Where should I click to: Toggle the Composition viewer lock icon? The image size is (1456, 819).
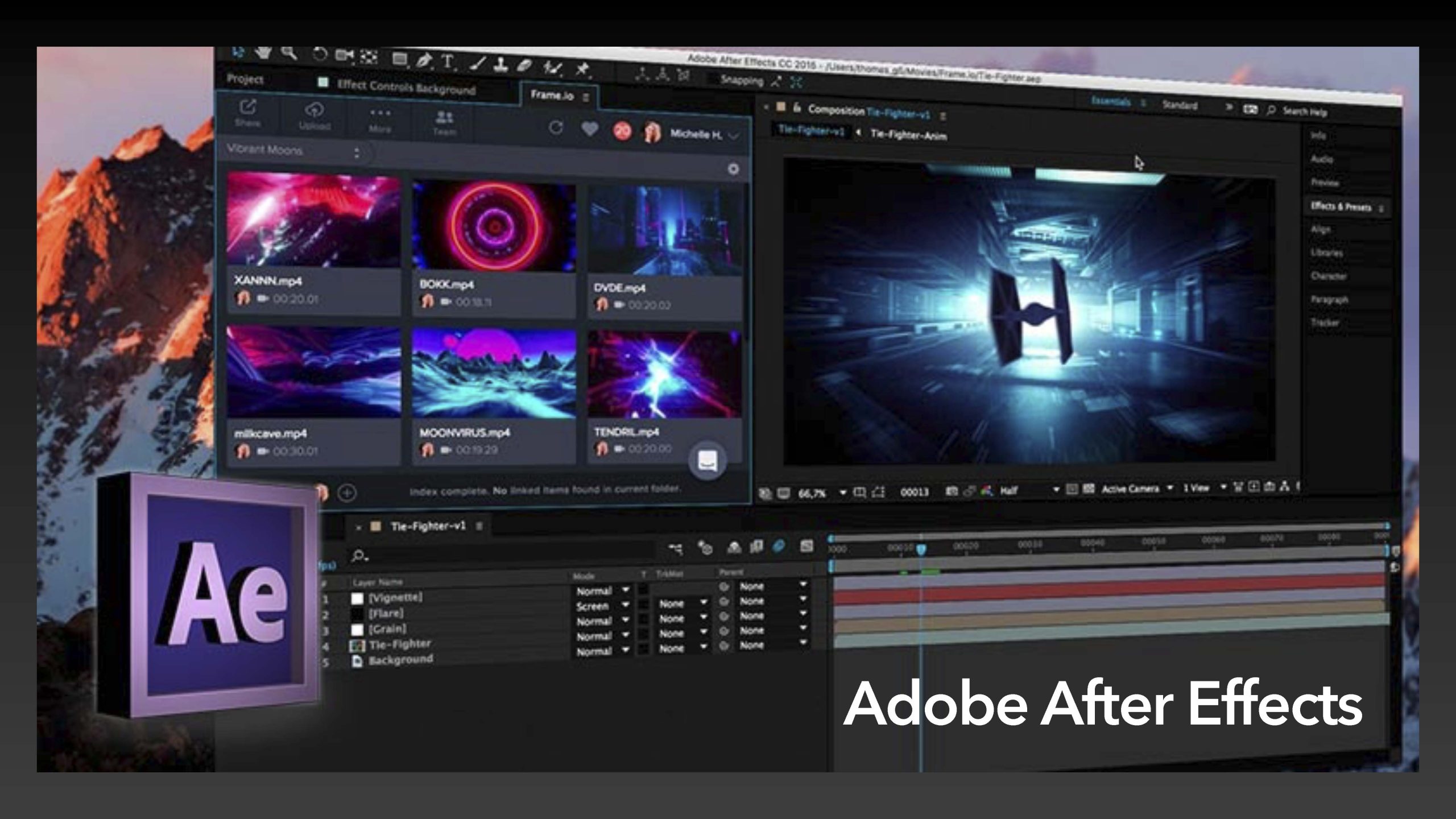click(797, 108)
